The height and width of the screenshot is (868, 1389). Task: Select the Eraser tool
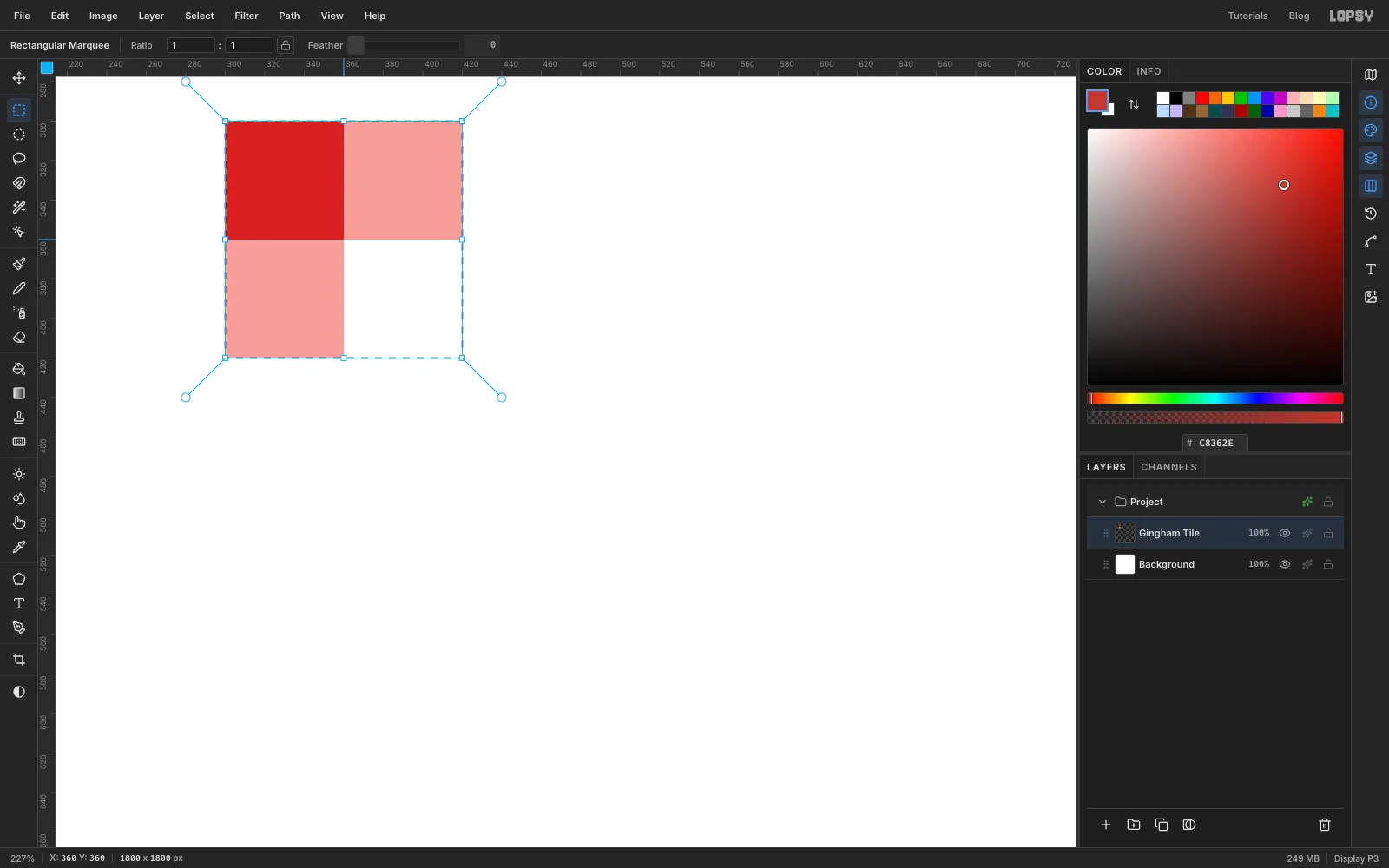[19, 337]
